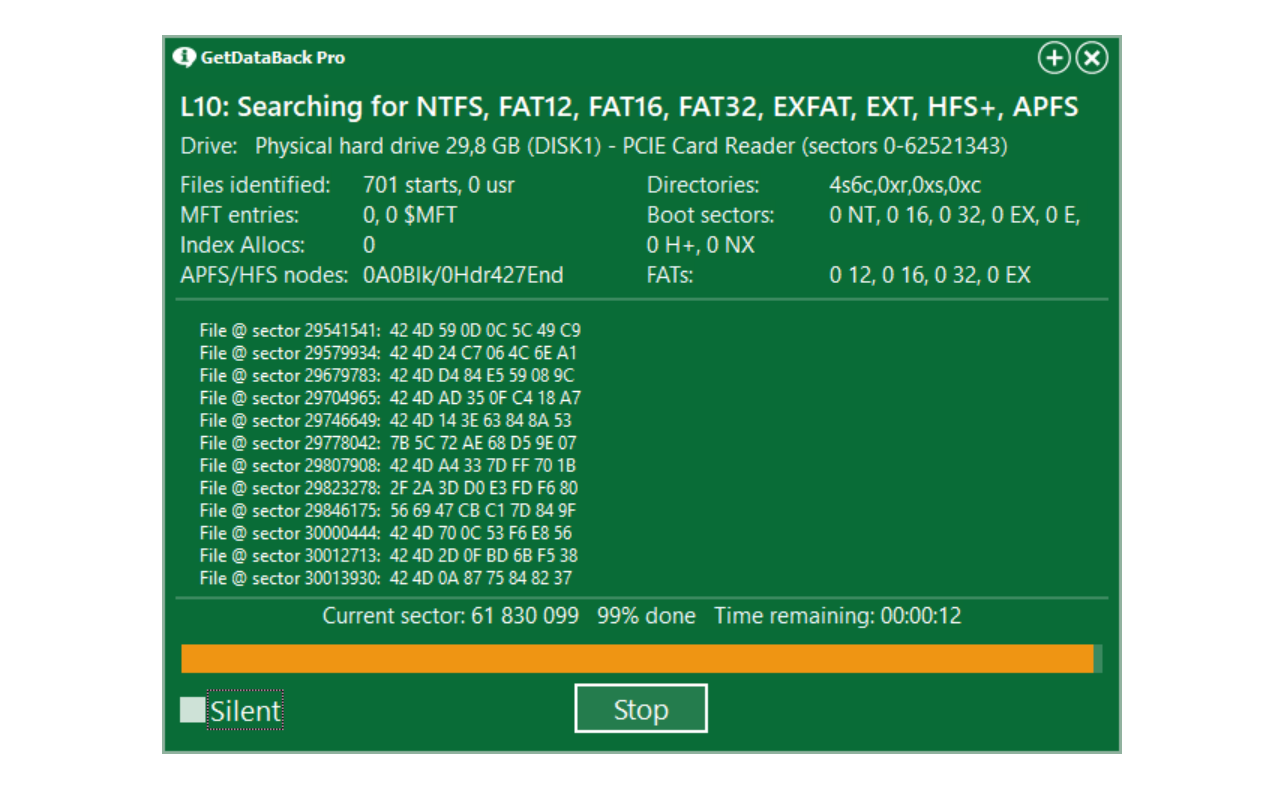The image size is (1284, 788).
Task: Click the APFS/HFS nodes value 0A0Blk/0Hdr427End
Action: [463, 275]
